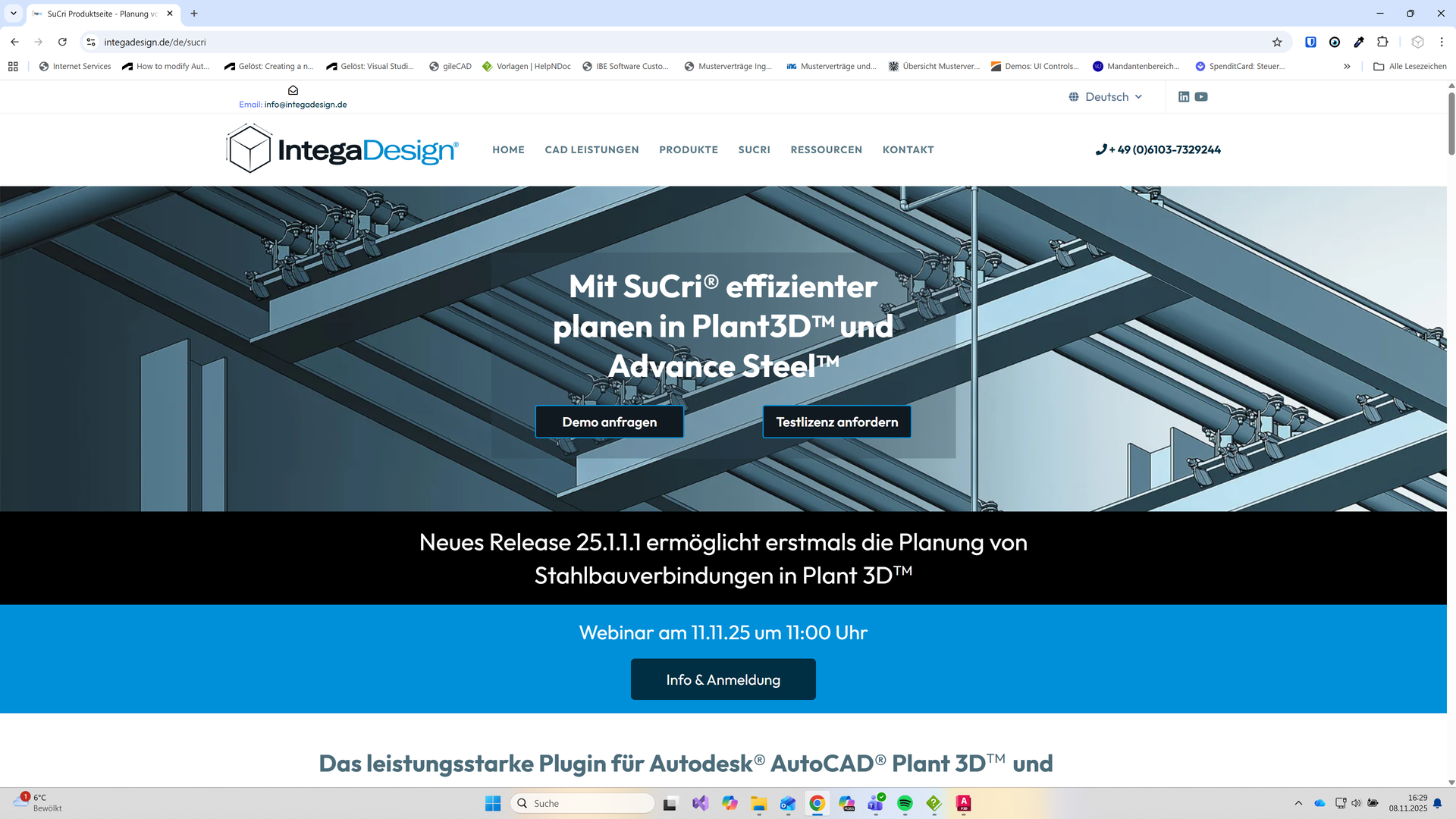Go back to the previous page
This screenshot has width=1456, height=819.
[15, 42]
